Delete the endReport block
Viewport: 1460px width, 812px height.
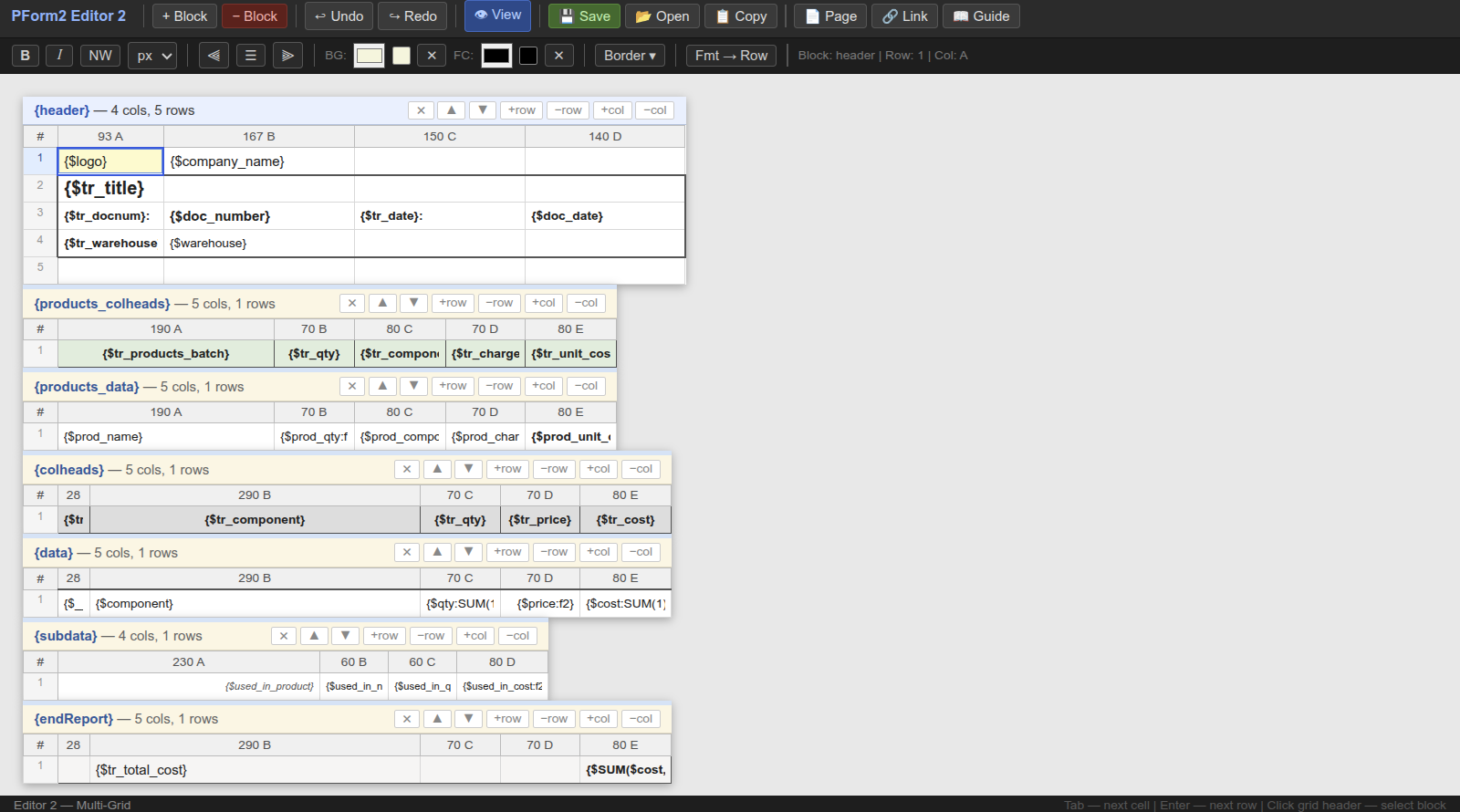(x=407, y=719)
